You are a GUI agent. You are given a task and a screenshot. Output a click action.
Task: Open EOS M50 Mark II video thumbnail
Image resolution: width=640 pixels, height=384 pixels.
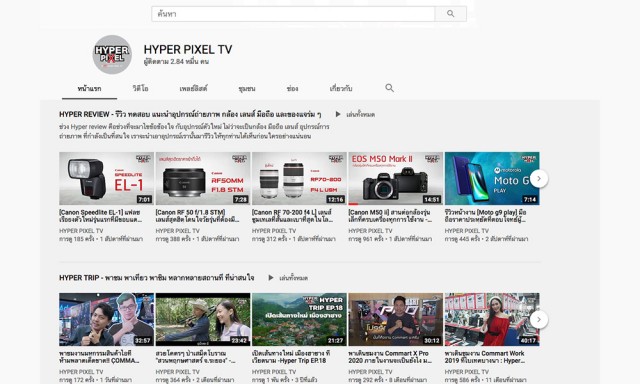(396, 178)
